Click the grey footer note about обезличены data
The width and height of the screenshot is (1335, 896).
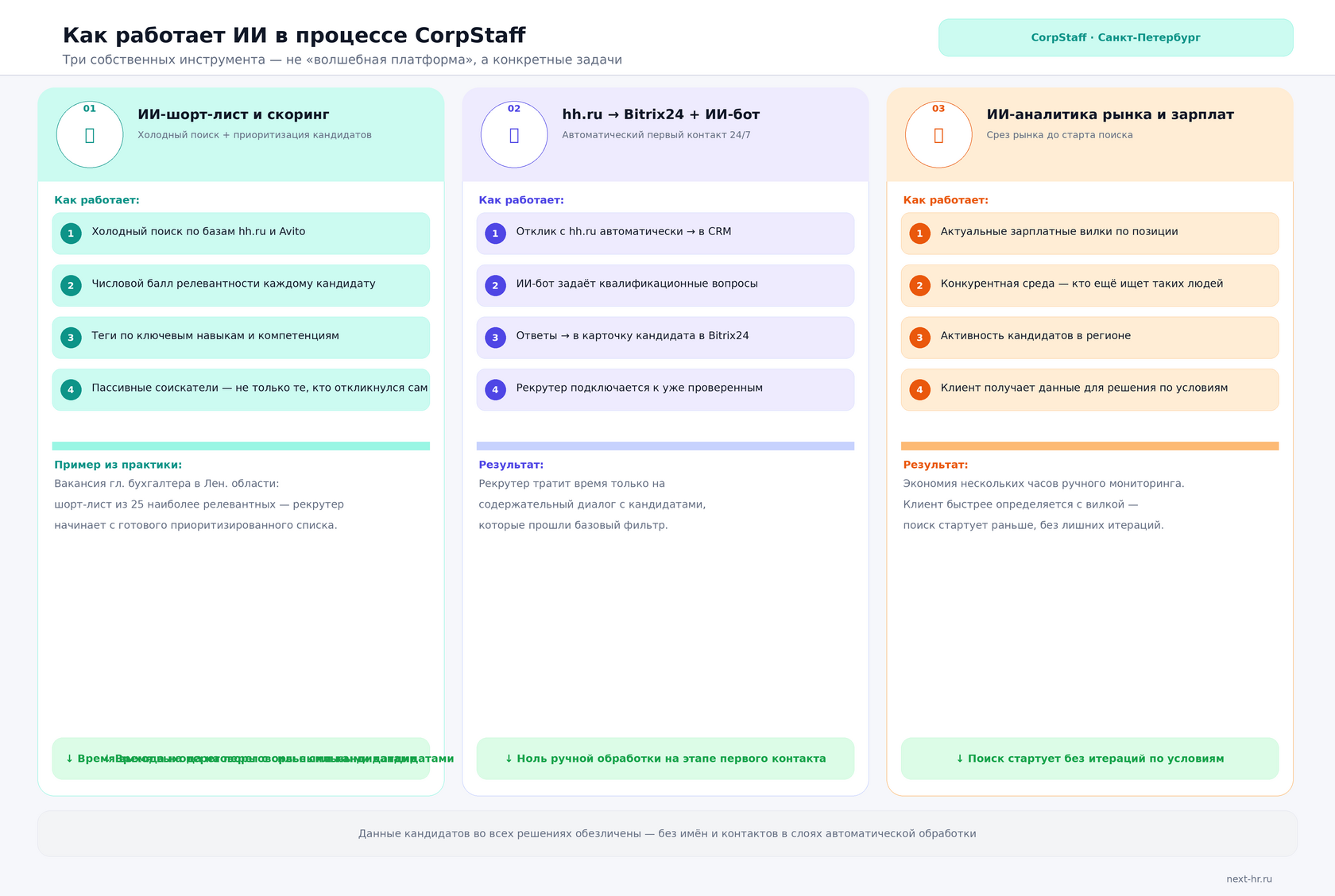(667, 833)
